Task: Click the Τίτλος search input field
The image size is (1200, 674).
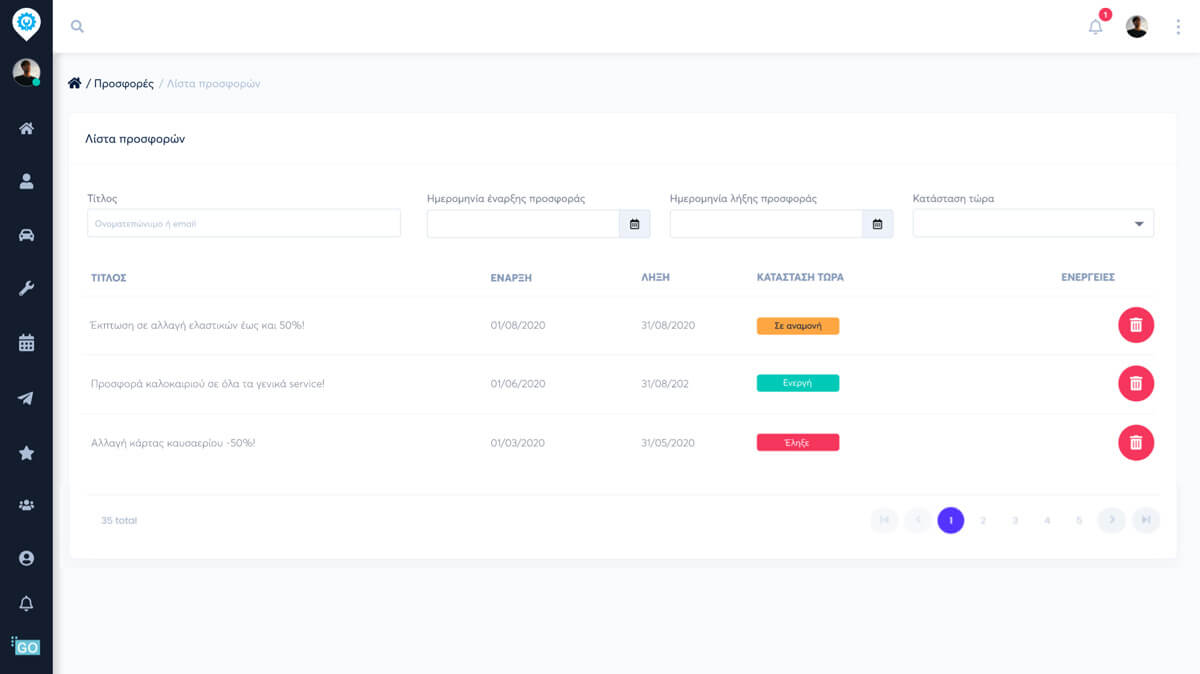Action: 243,223
